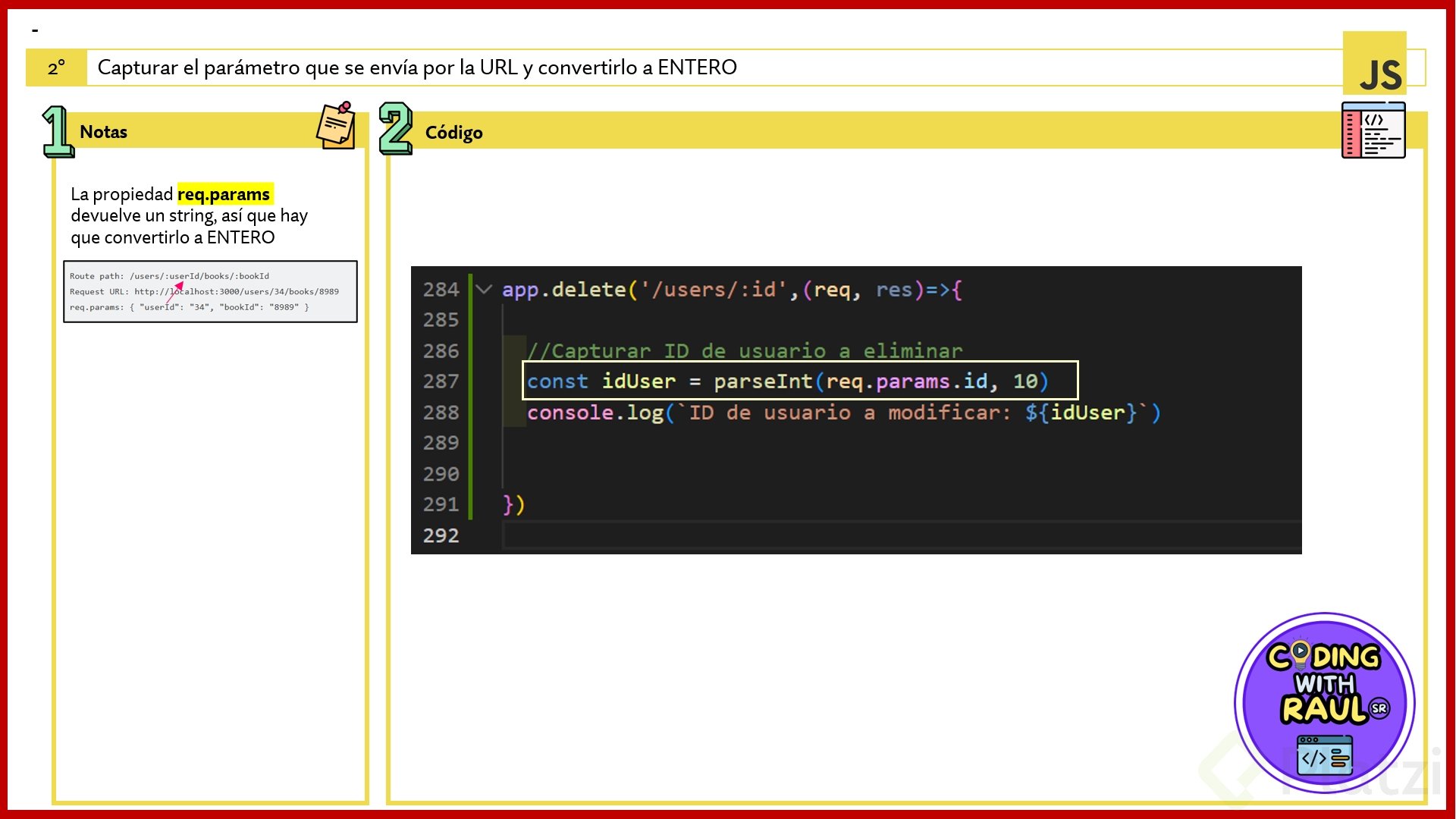Click the sticky note icon in Notas
This screenshot has width=1456, height=819.
[336, 126]
